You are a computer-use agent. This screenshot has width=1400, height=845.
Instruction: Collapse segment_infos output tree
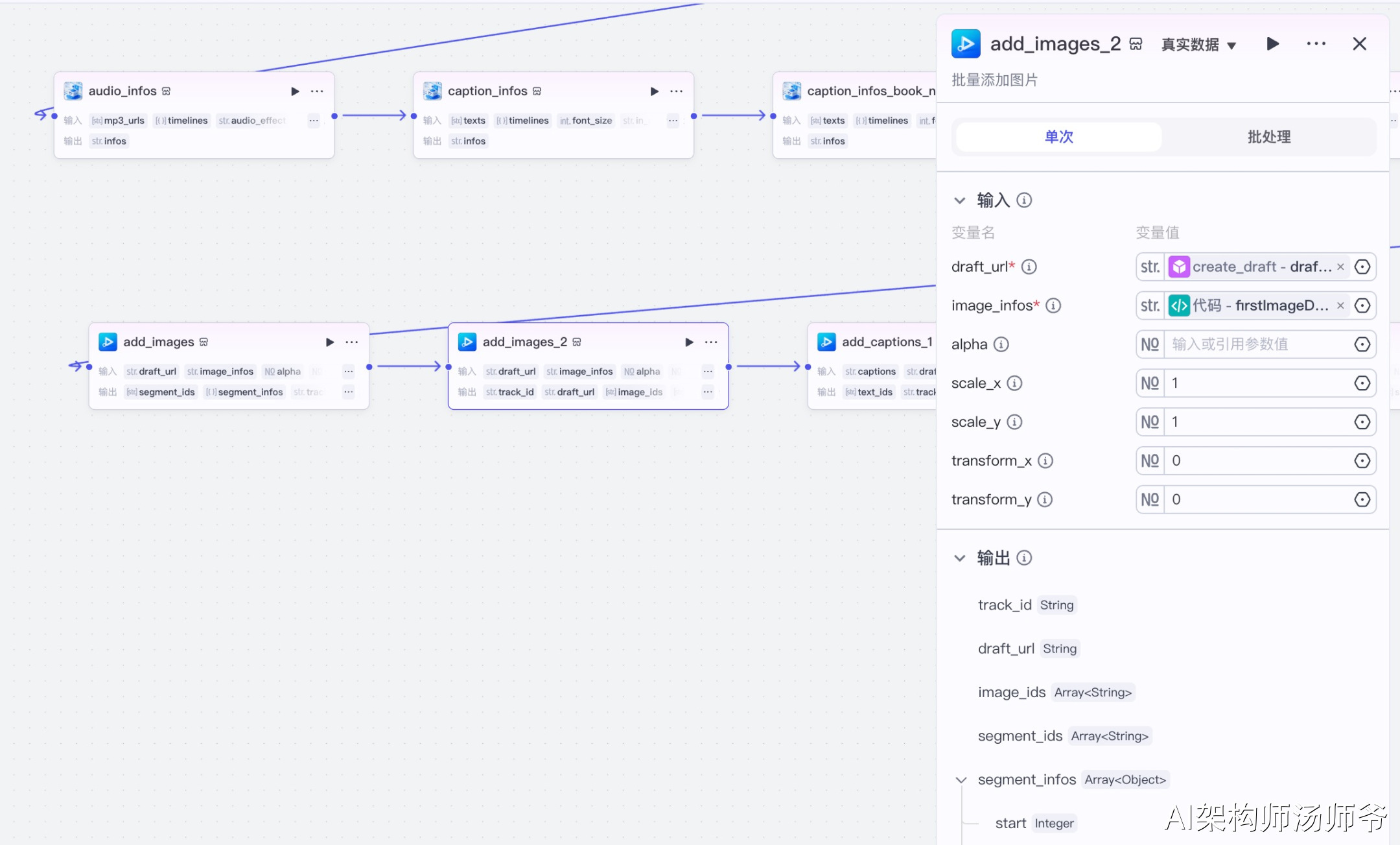pyautogui.click(x=961, y=780)
